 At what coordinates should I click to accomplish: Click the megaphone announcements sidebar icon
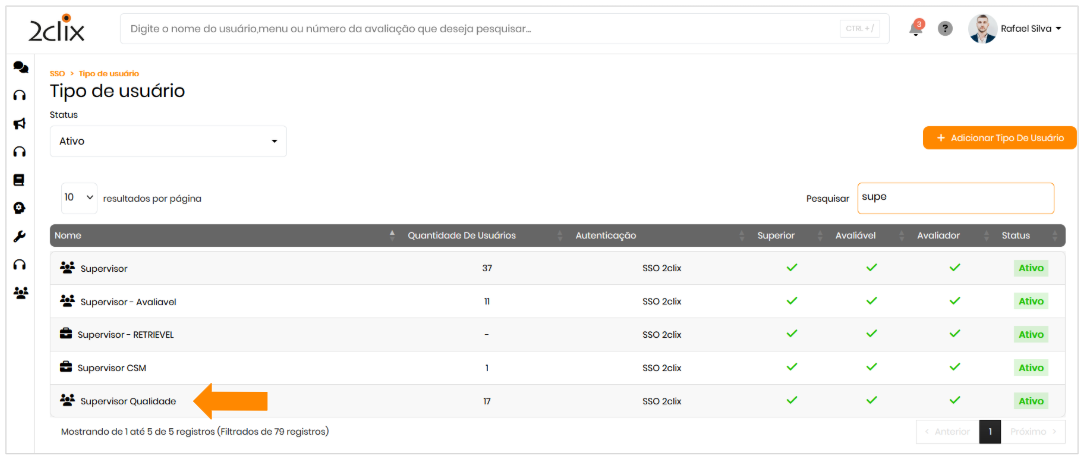coord(19,124)
